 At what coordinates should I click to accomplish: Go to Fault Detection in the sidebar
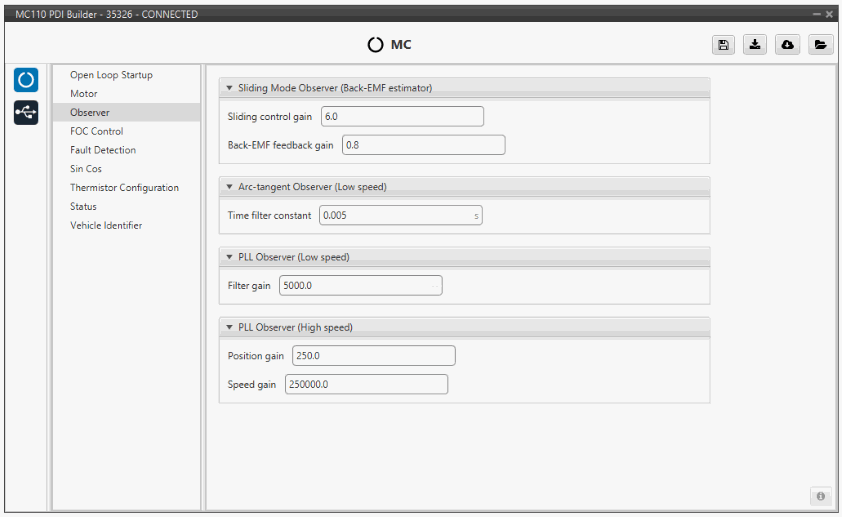(103, 150)
